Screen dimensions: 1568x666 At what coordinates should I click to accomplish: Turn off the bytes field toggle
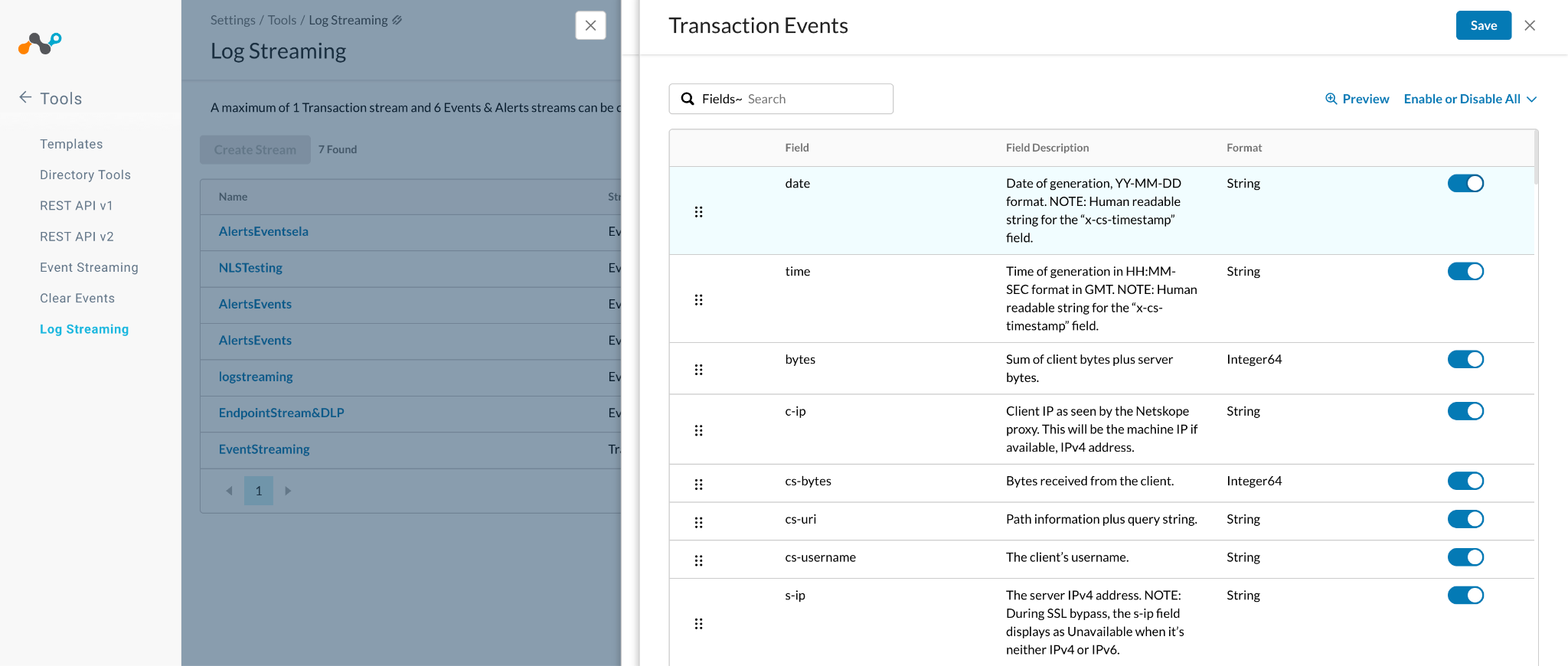tap(1465, 359)
